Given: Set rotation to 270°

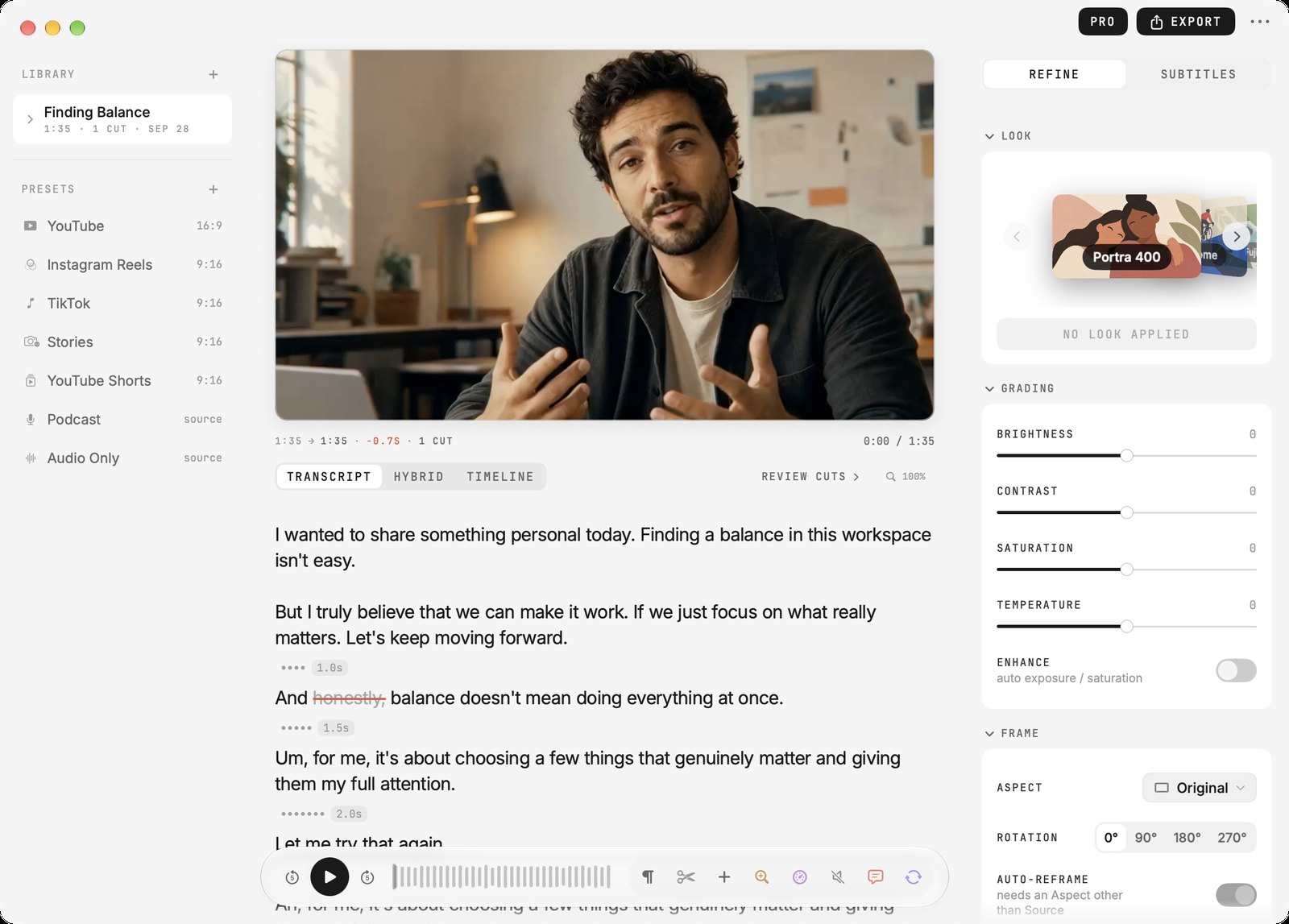Looking at the screenshot, I should 1232,838.
